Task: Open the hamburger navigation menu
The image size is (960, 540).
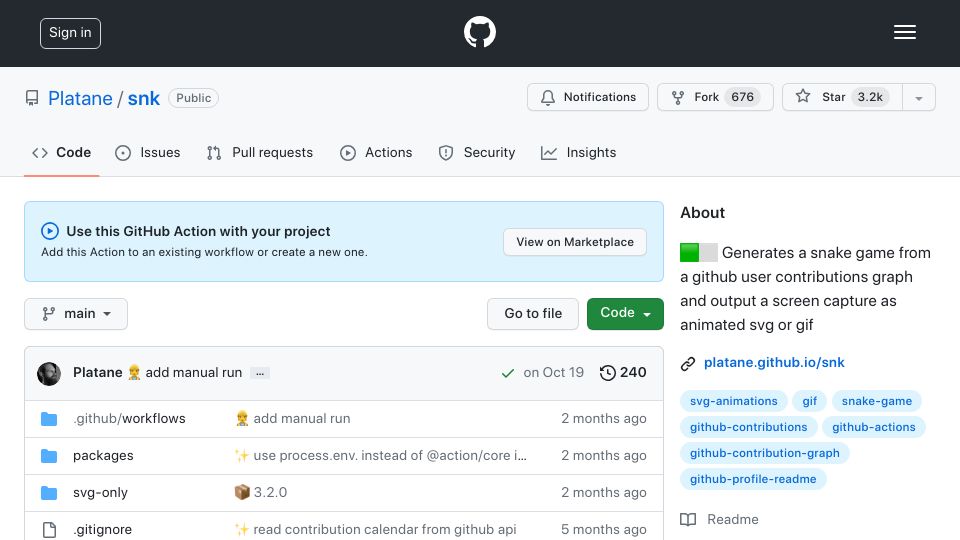Action: pos(904,32)
